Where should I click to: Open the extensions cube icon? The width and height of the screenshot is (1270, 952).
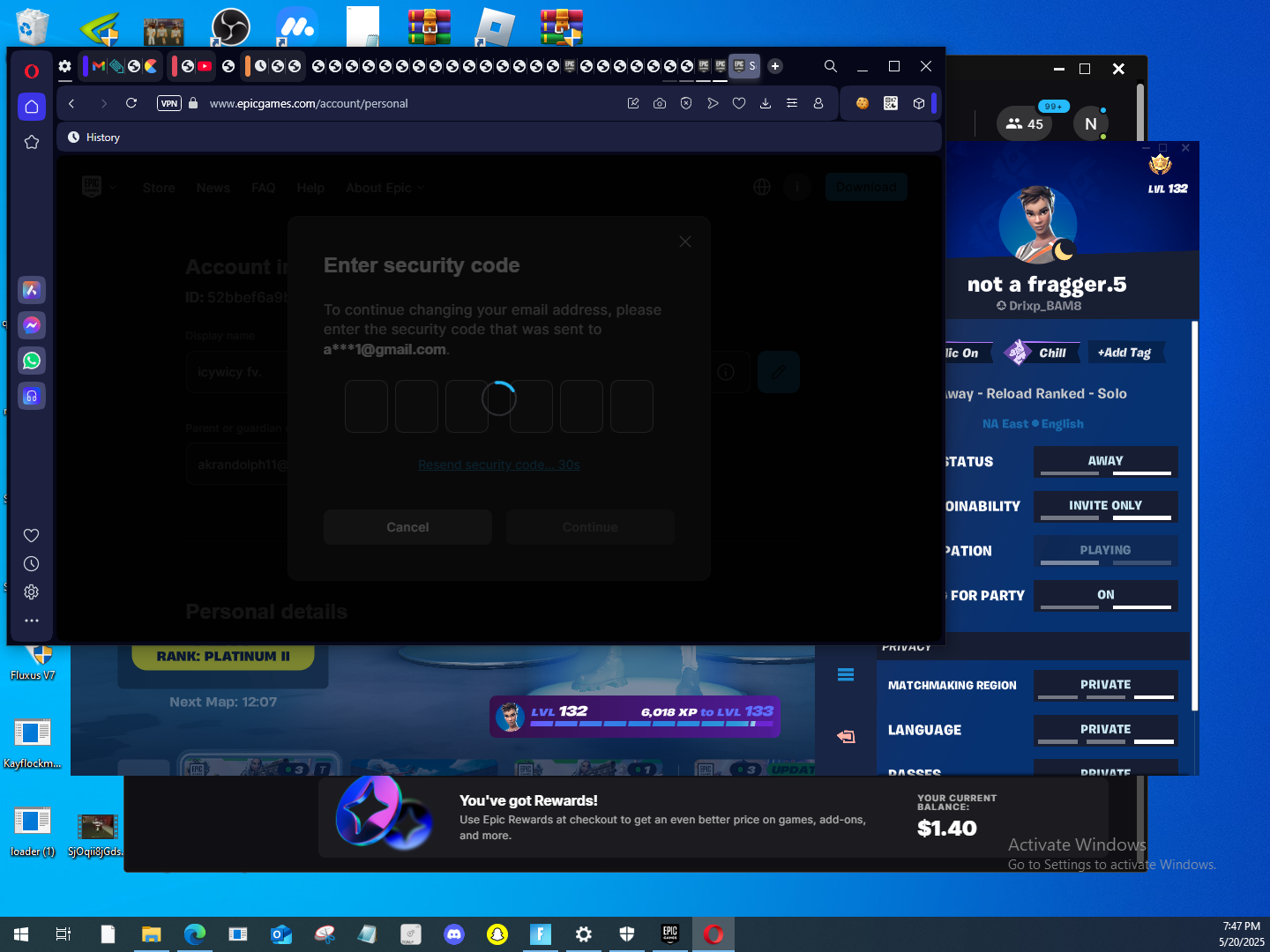click(x=919, y=103)
